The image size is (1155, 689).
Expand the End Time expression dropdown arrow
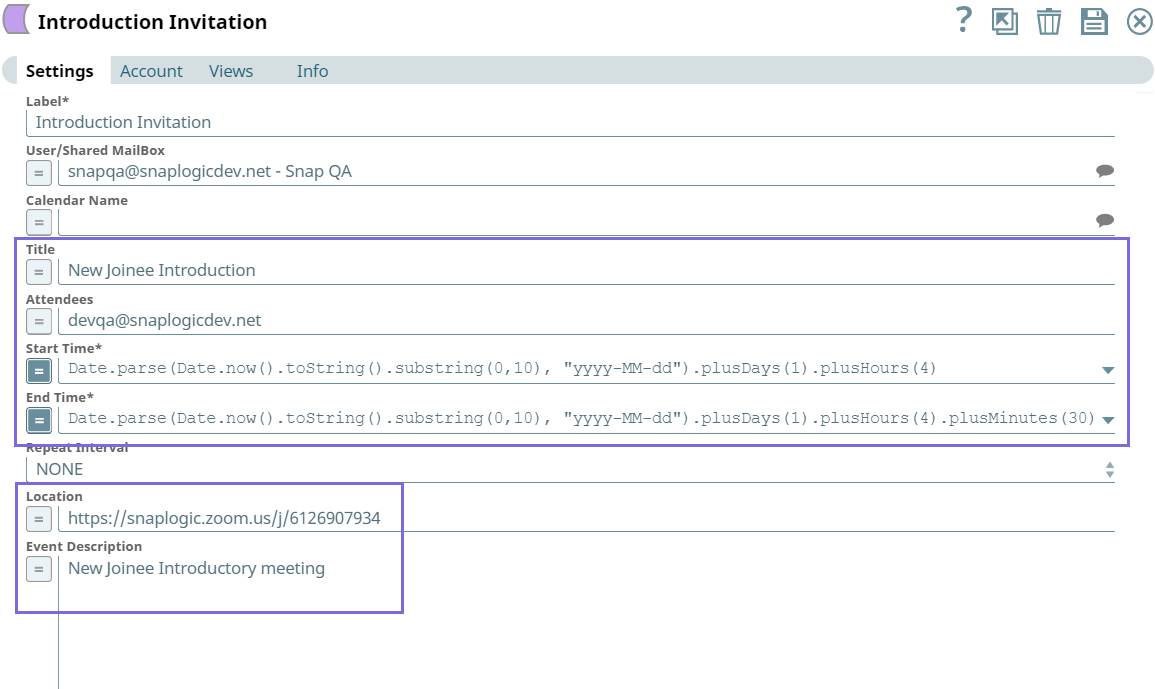[1107, 419]
